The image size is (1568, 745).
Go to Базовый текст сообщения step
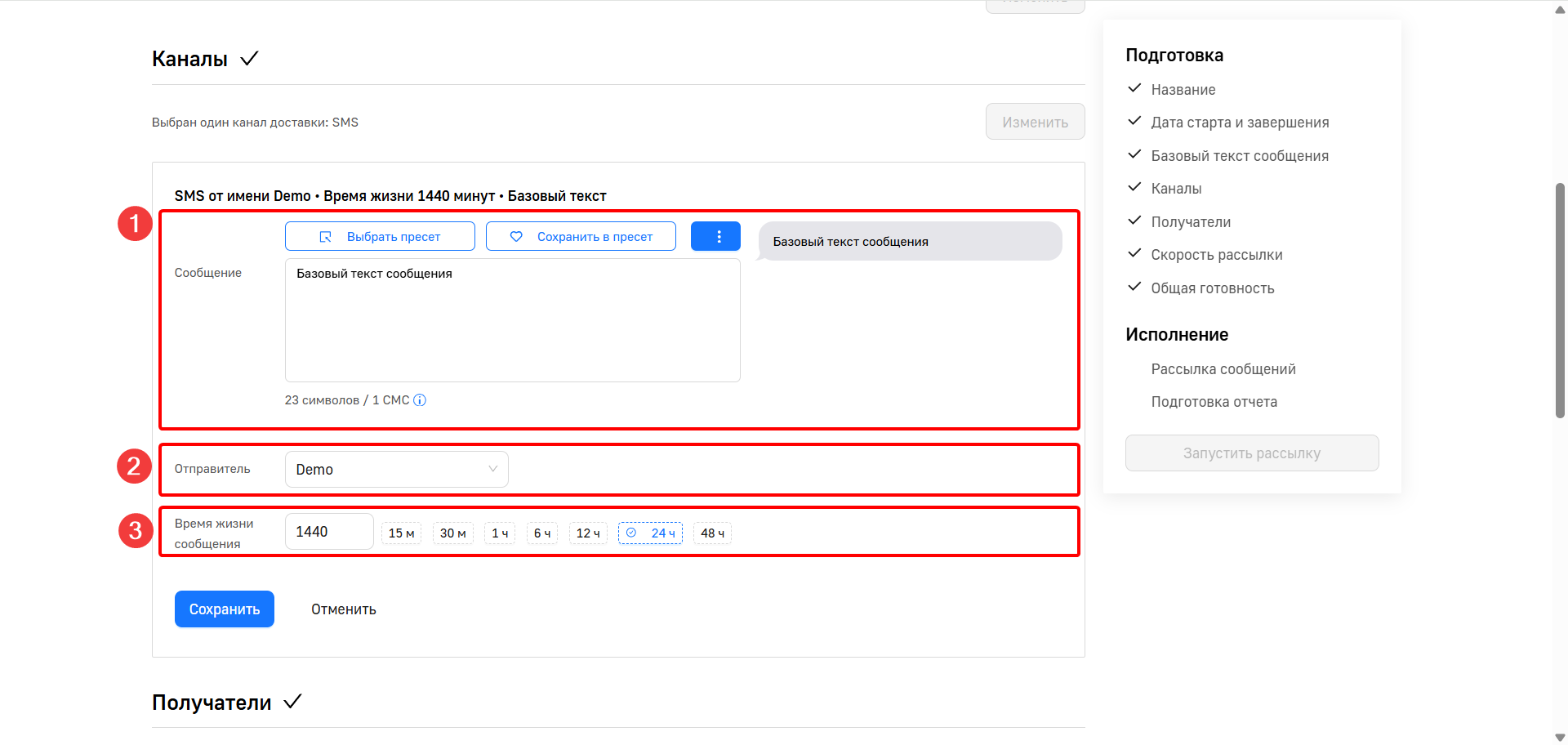1239,156
